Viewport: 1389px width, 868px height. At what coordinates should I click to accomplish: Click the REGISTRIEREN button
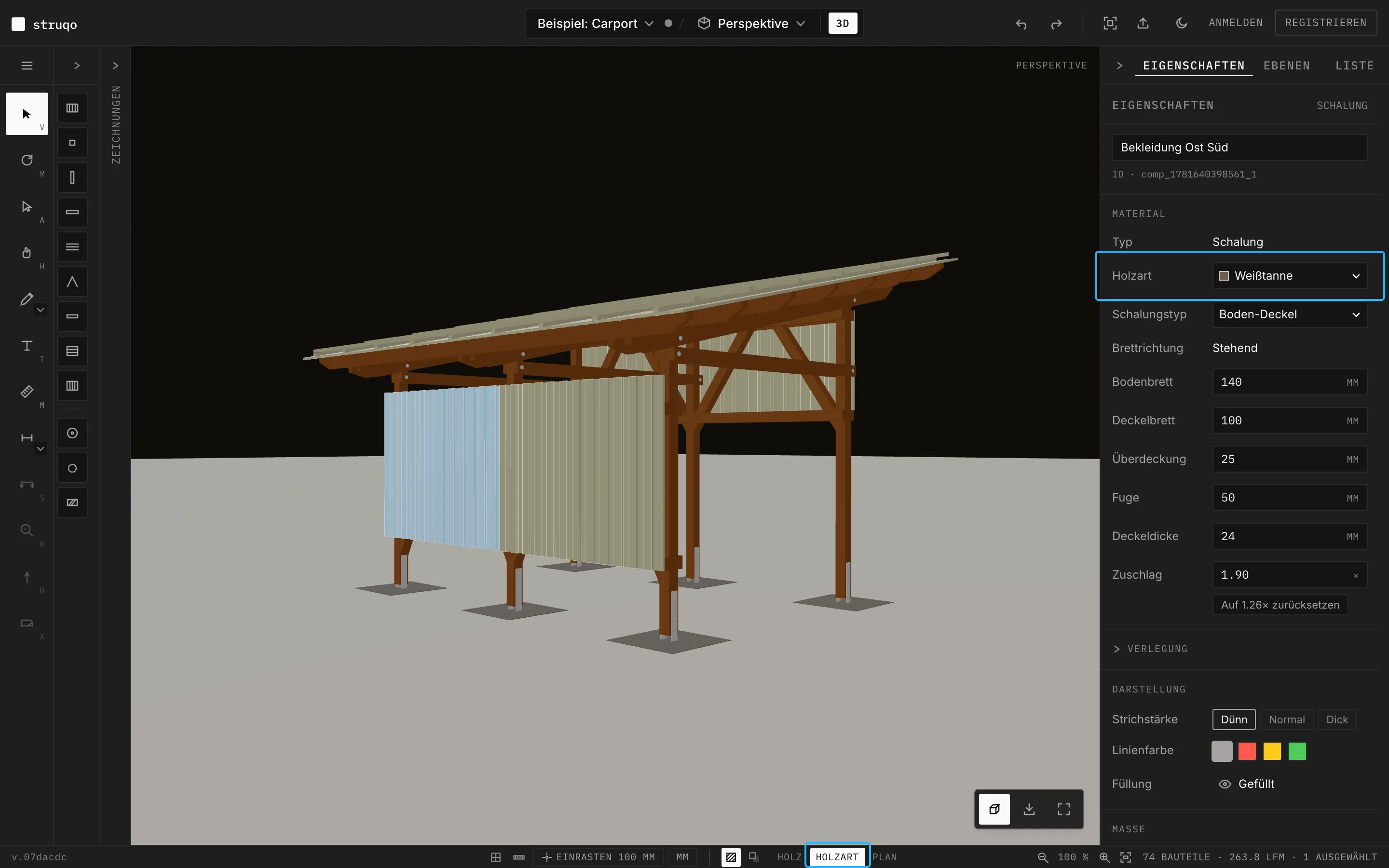[x=1326, y=22]
